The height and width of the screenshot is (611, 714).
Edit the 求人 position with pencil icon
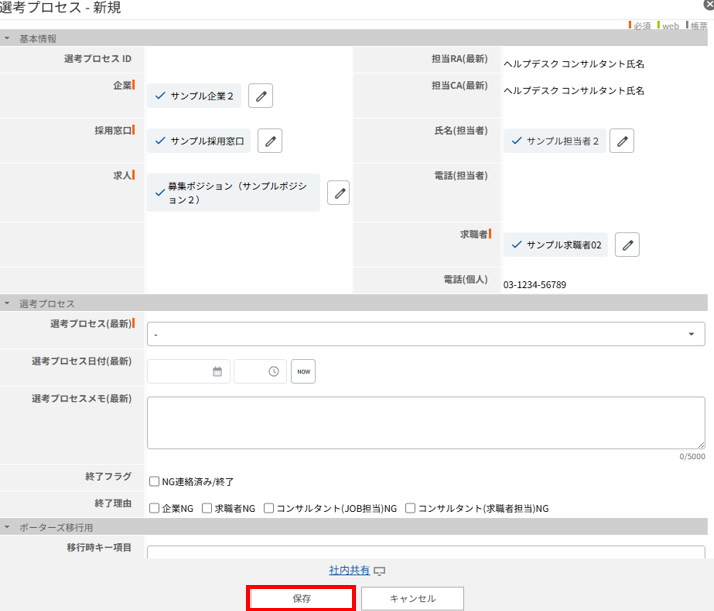[339, 193]
